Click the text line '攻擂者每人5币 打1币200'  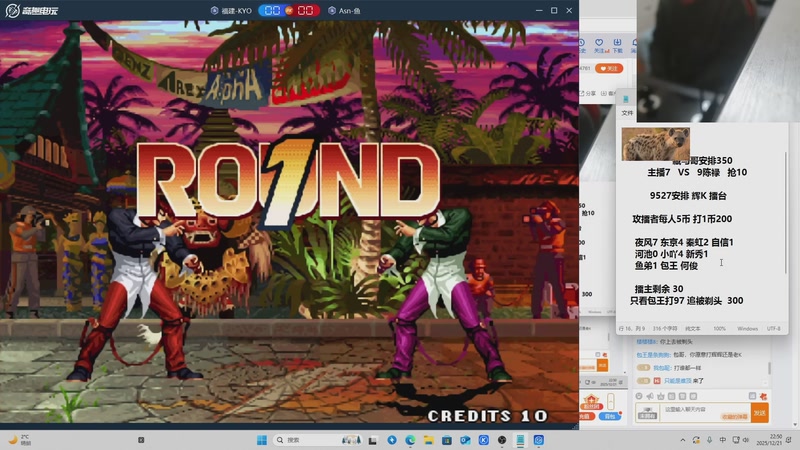click(682, 219)
